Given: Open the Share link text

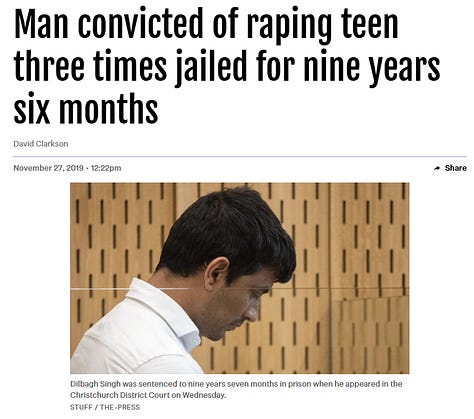Looking at the screenshot, I should 456,168.
